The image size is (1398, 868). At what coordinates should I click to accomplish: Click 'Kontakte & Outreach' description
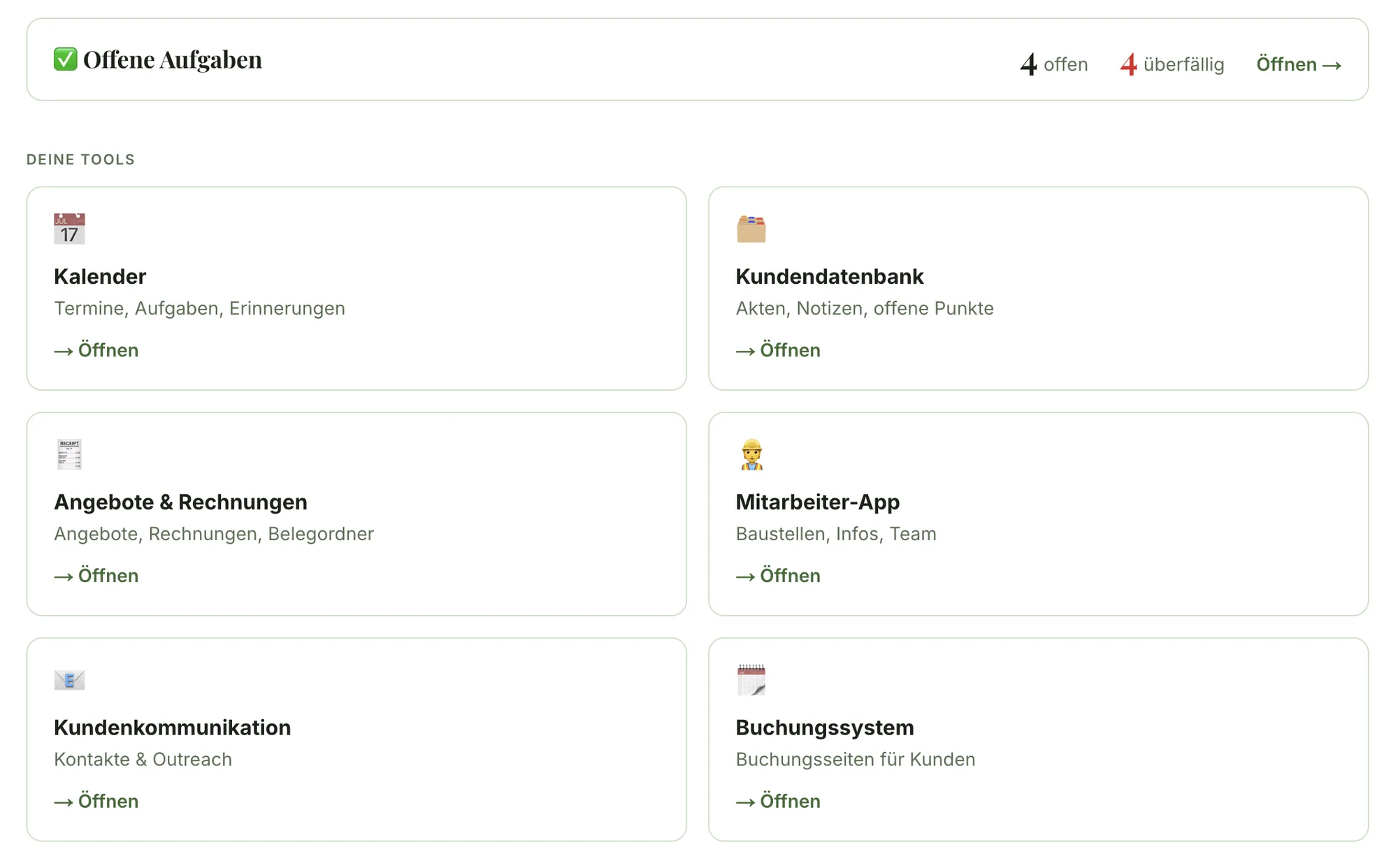143,760
